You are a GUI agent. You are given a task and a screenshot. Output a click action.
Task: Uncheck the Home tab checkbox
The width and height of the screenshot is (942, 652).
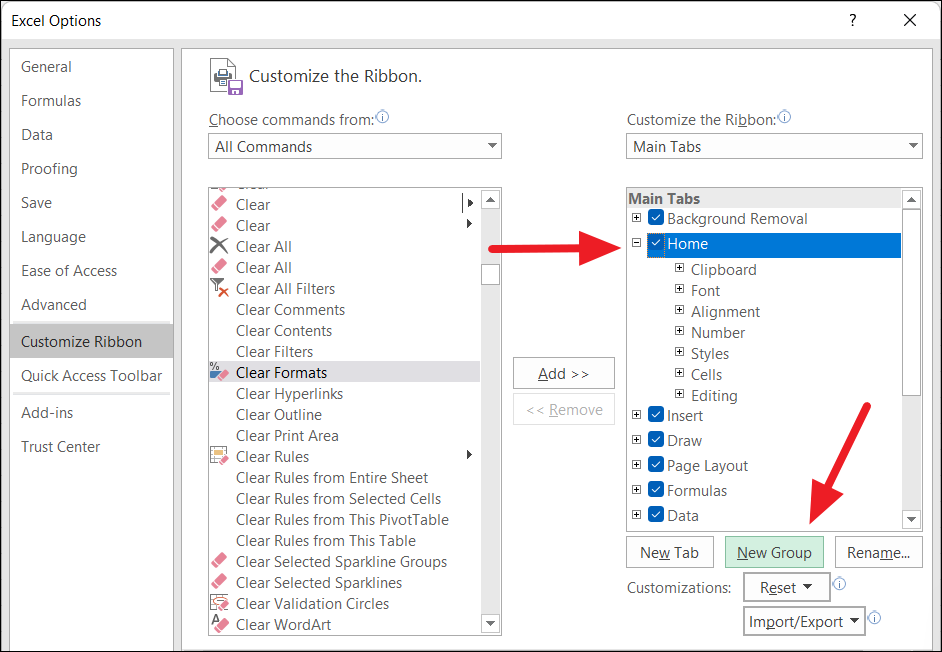[655, 243]
